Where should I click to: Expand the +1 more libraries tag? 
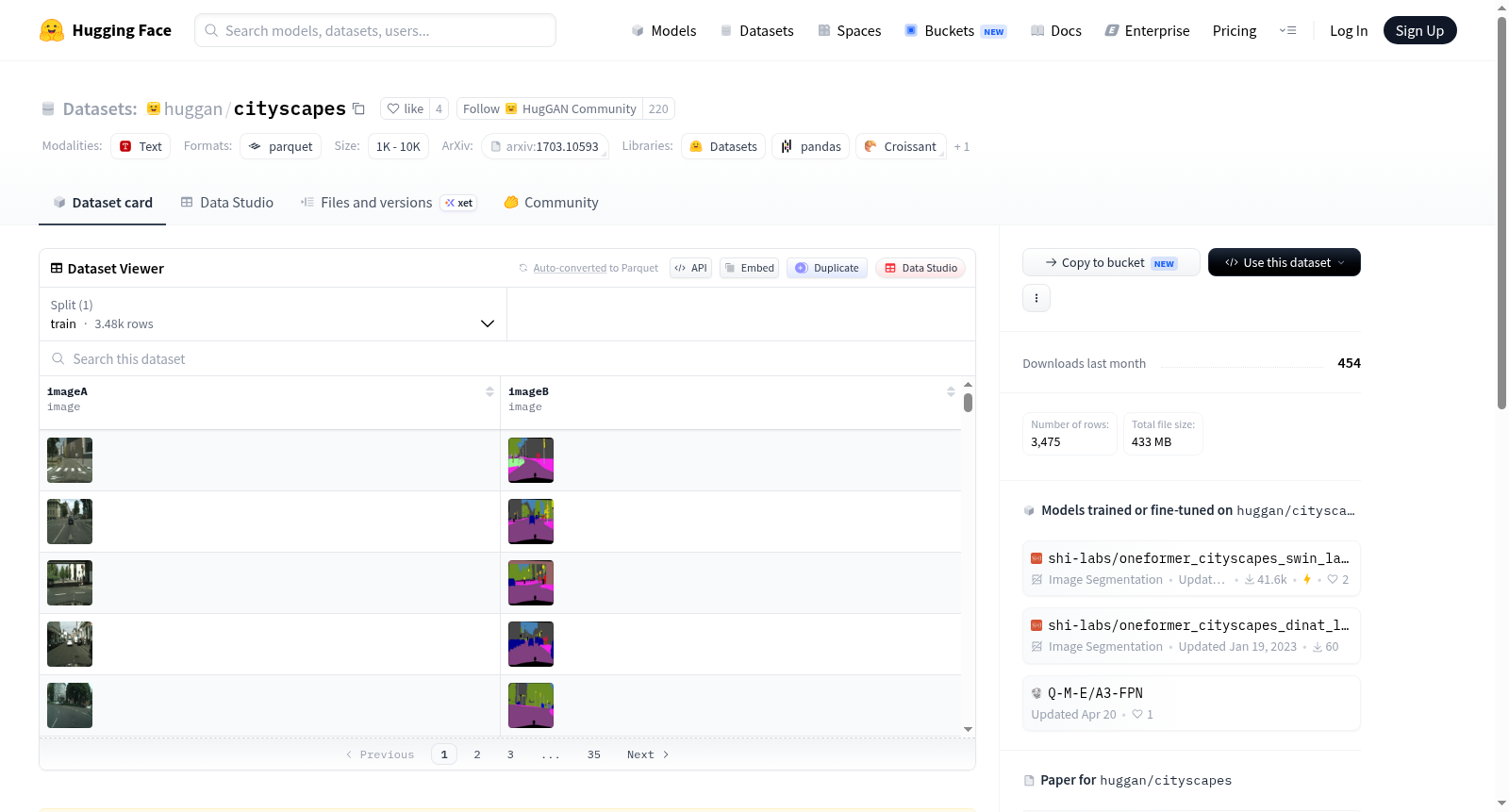click(962, 146)
